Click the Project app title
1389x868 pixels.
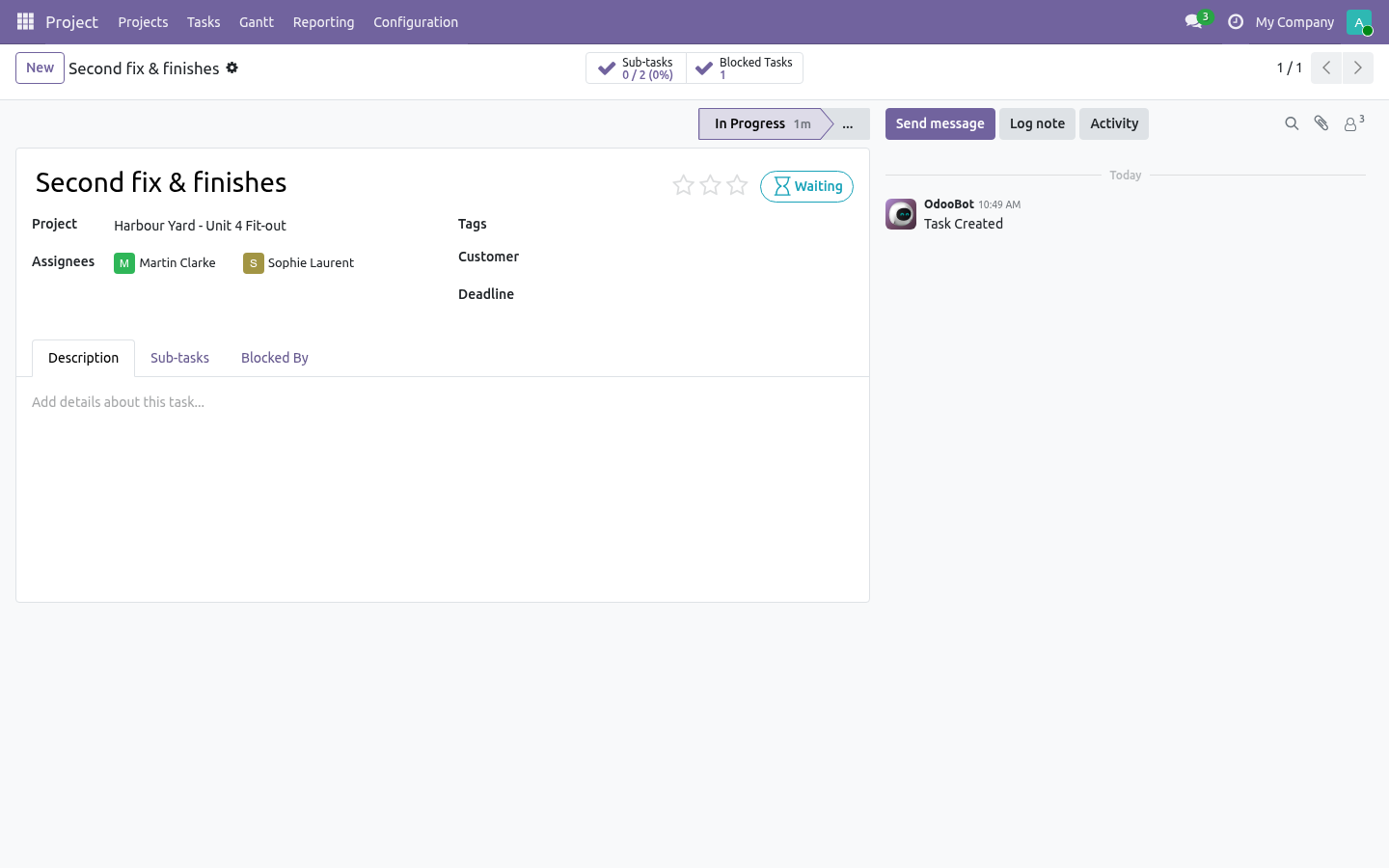tap(71, 21)
